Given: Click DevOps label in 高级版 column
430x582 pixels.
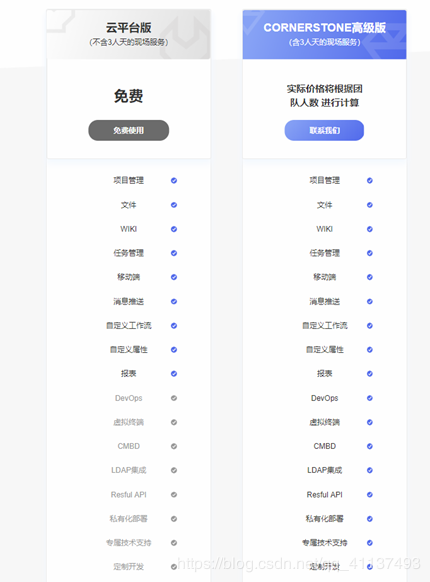Looking at the screenshot, I should point(324,398).
